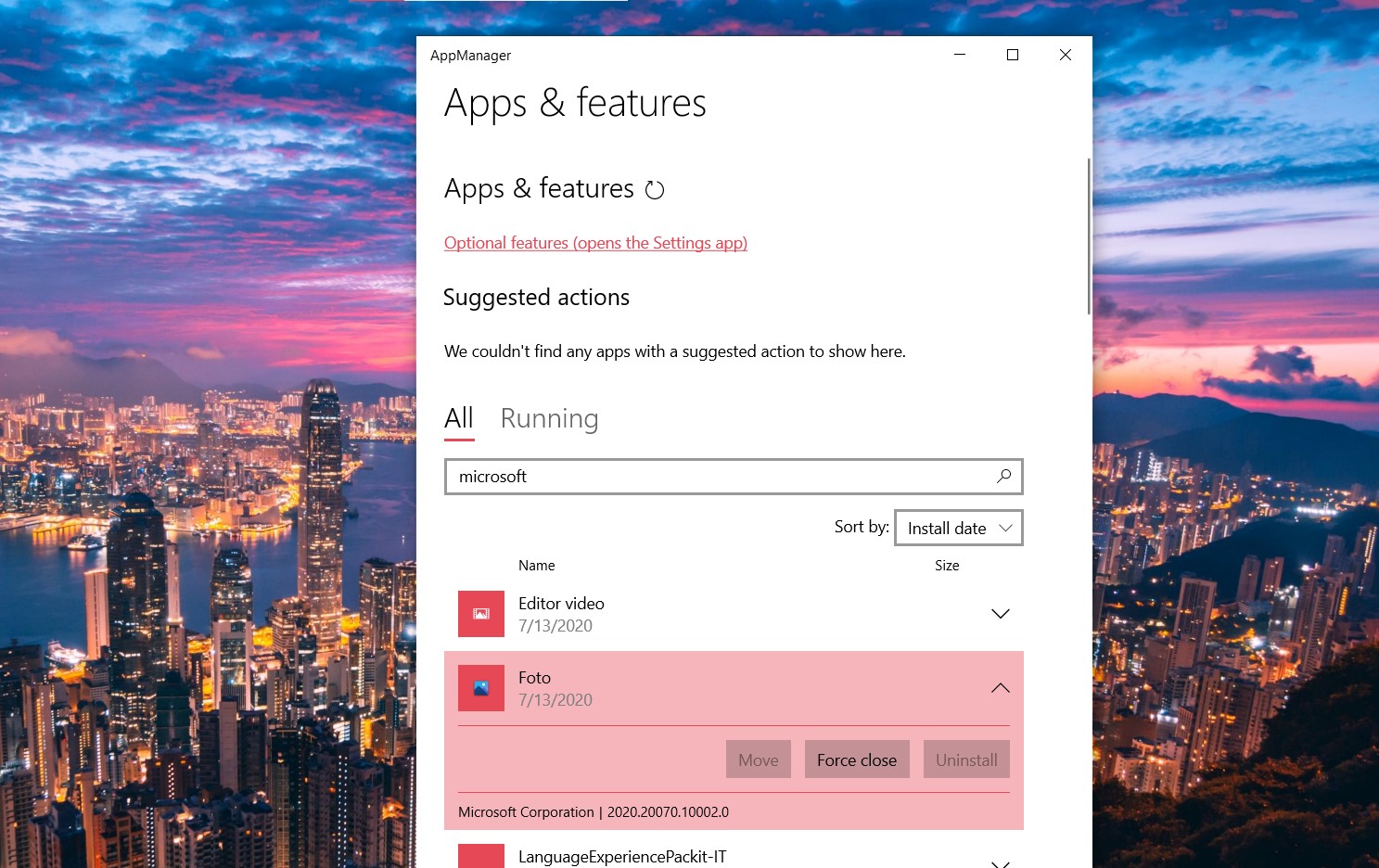
Task: Click the refresh icon beside Apps & features
Action: pyautogui.click(x=655, y=190)
